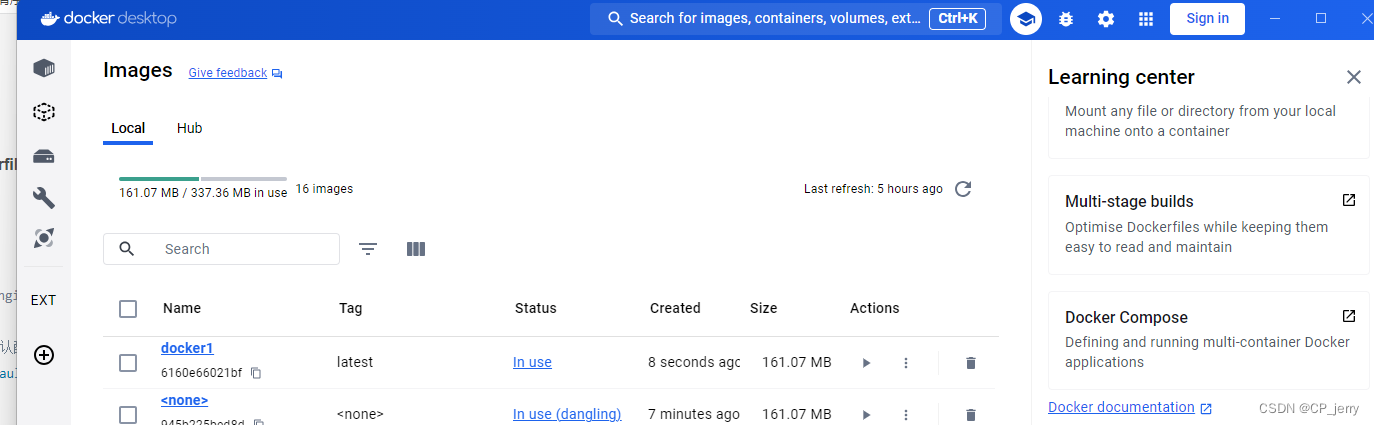This screenshot has width=1374, height=425.
Task: Open external link icon on Docker Compose
Action: click(x=1349, y=316)
